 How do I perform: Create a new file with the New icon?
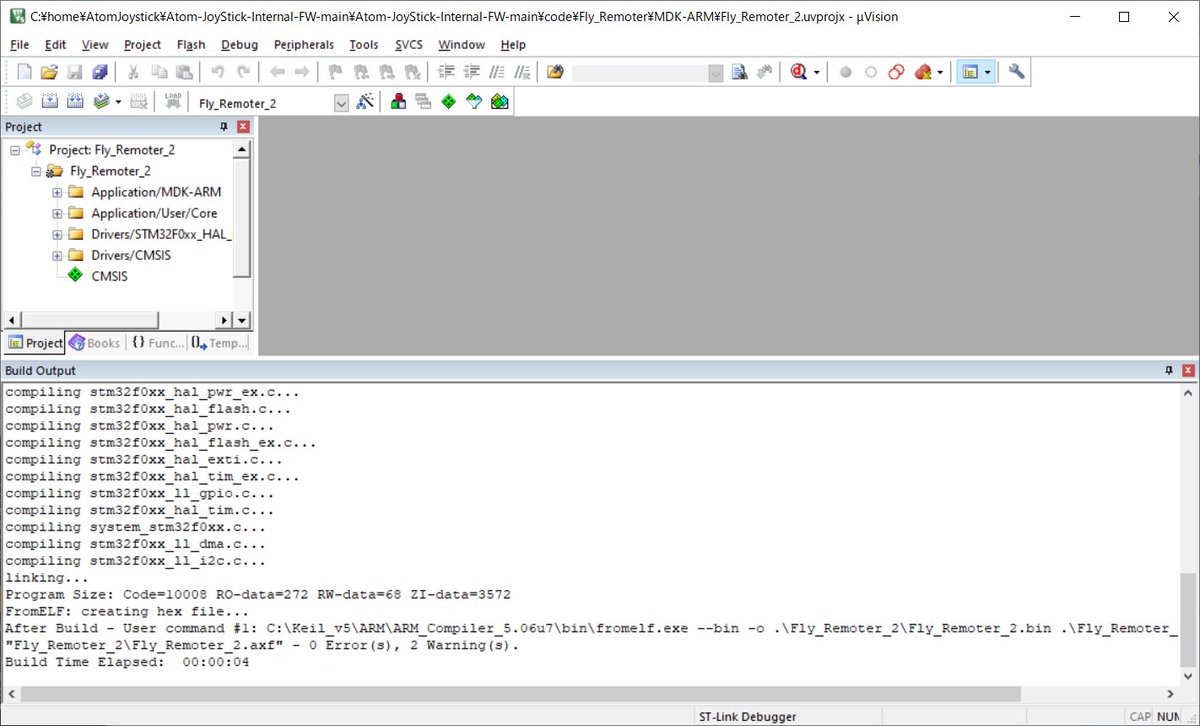pos(24,72)
